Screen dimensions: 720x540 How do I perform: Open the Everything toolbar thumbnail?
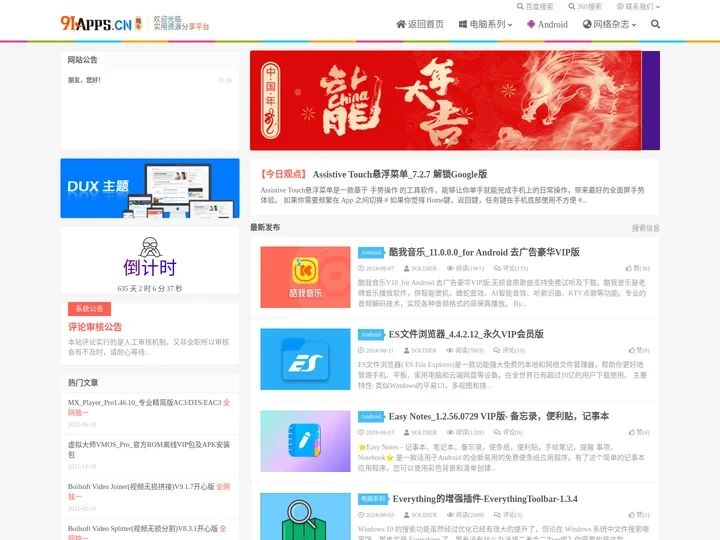[x=305, y=517]
